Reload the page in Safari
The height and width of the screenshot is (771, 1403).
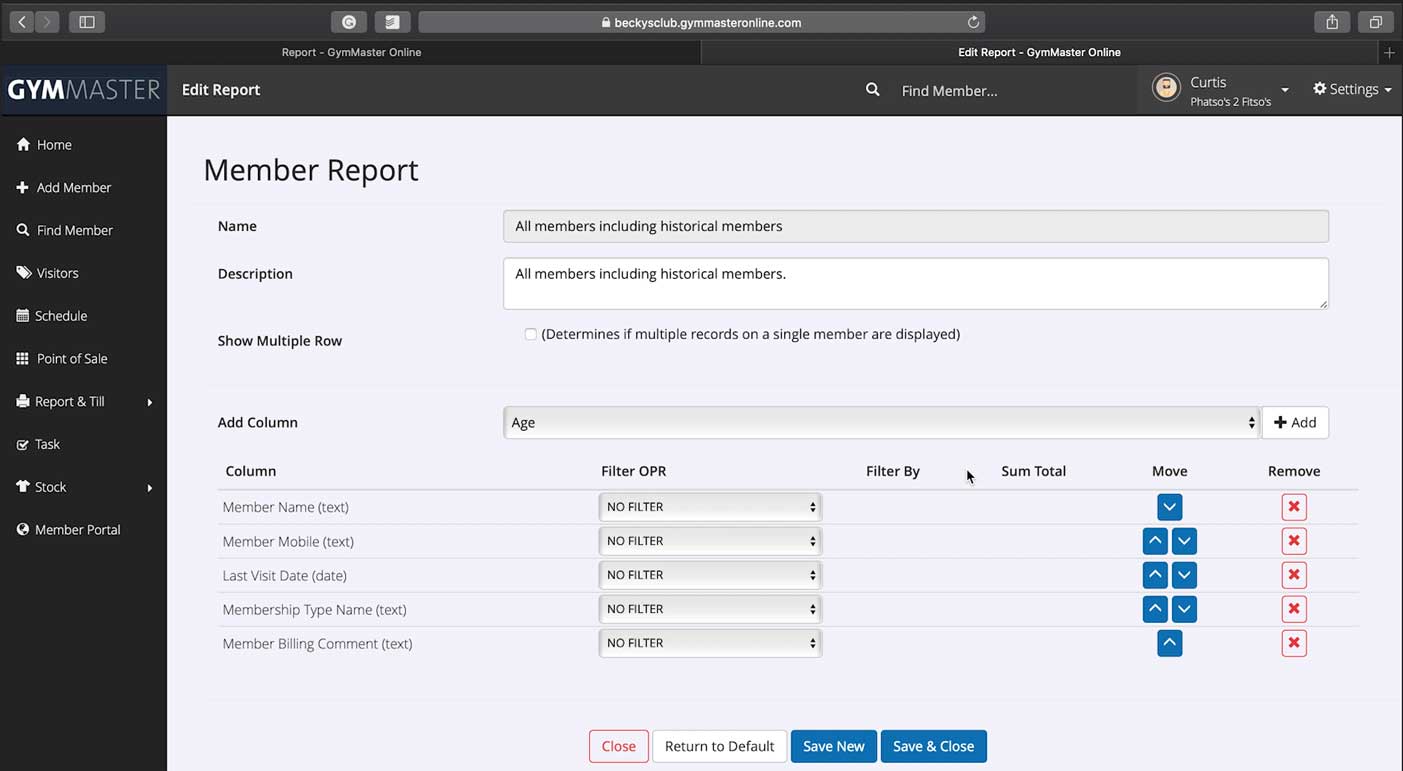coord(972,22)
